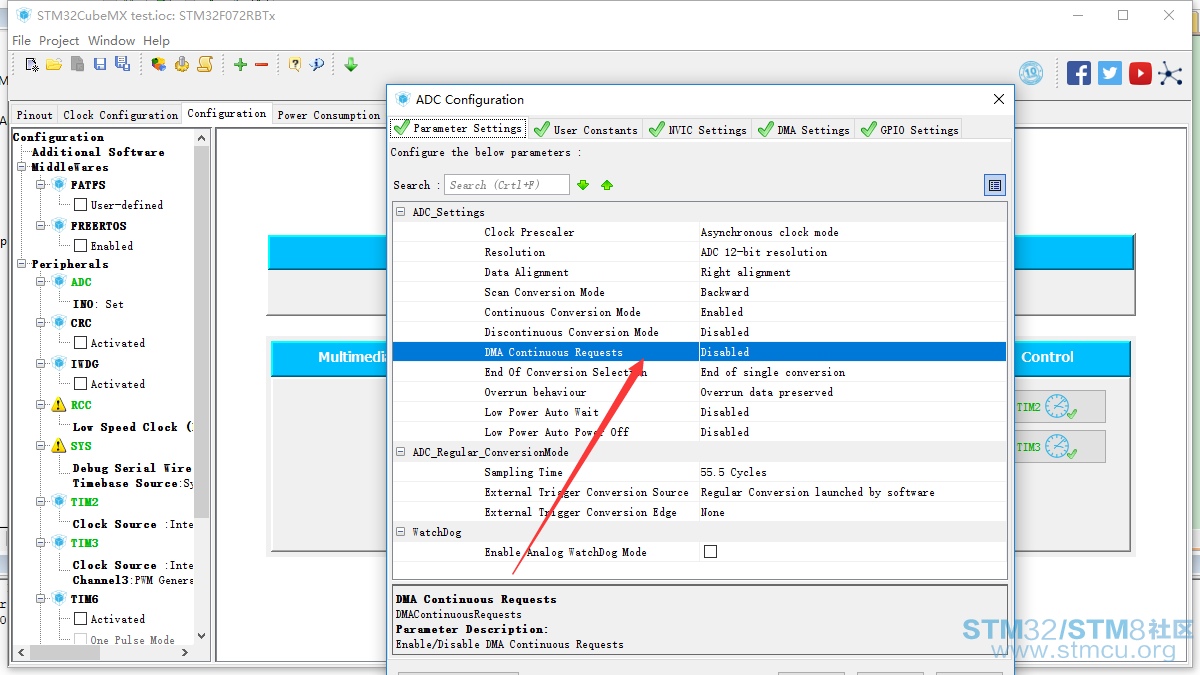The image size is (1200, 675).
Task: Switch to the Pinout tab
Action: (x=35, y=115)
